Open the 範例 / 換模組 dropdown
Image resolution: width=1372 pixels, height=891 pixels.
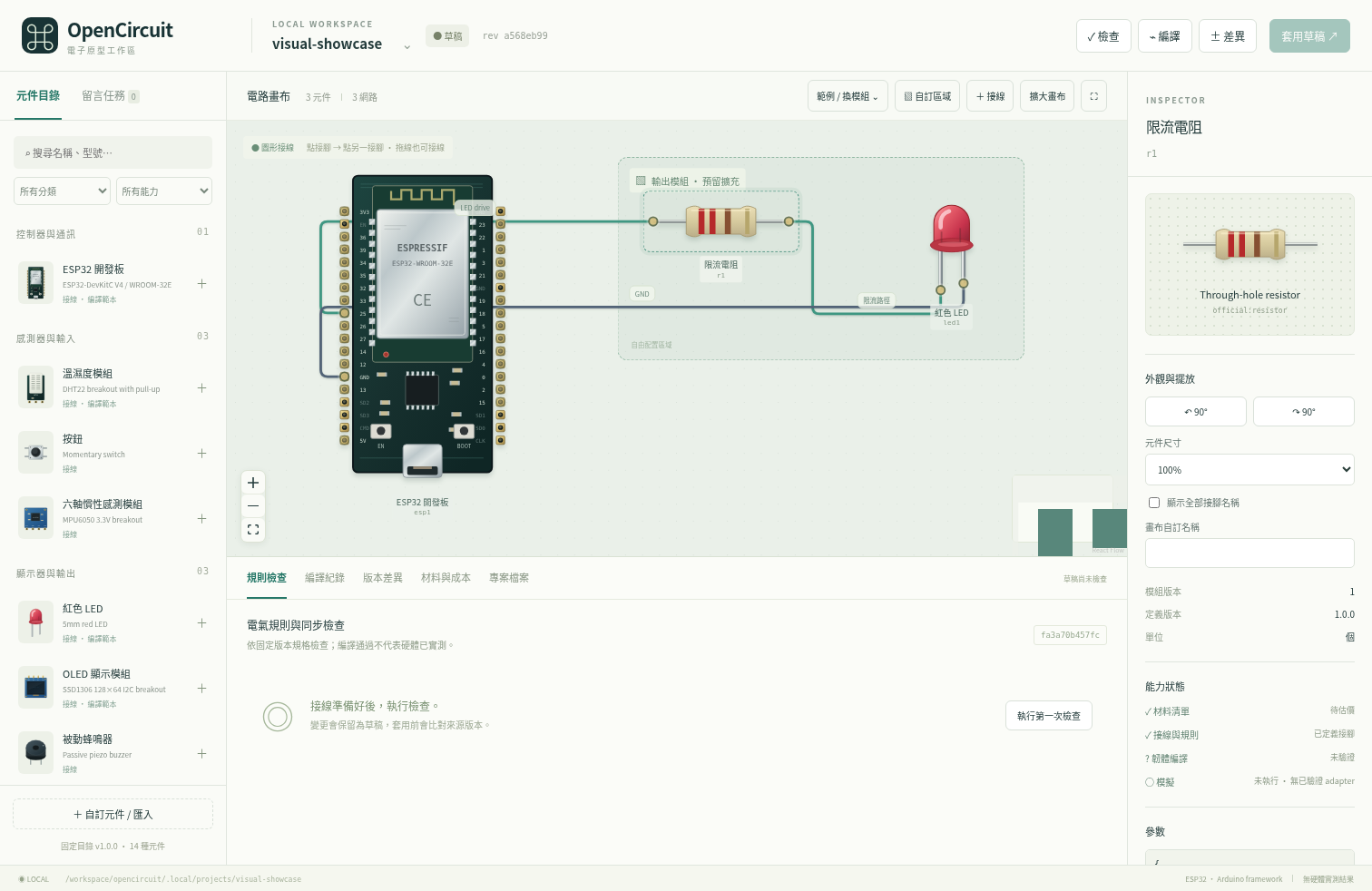pos(848,96)
